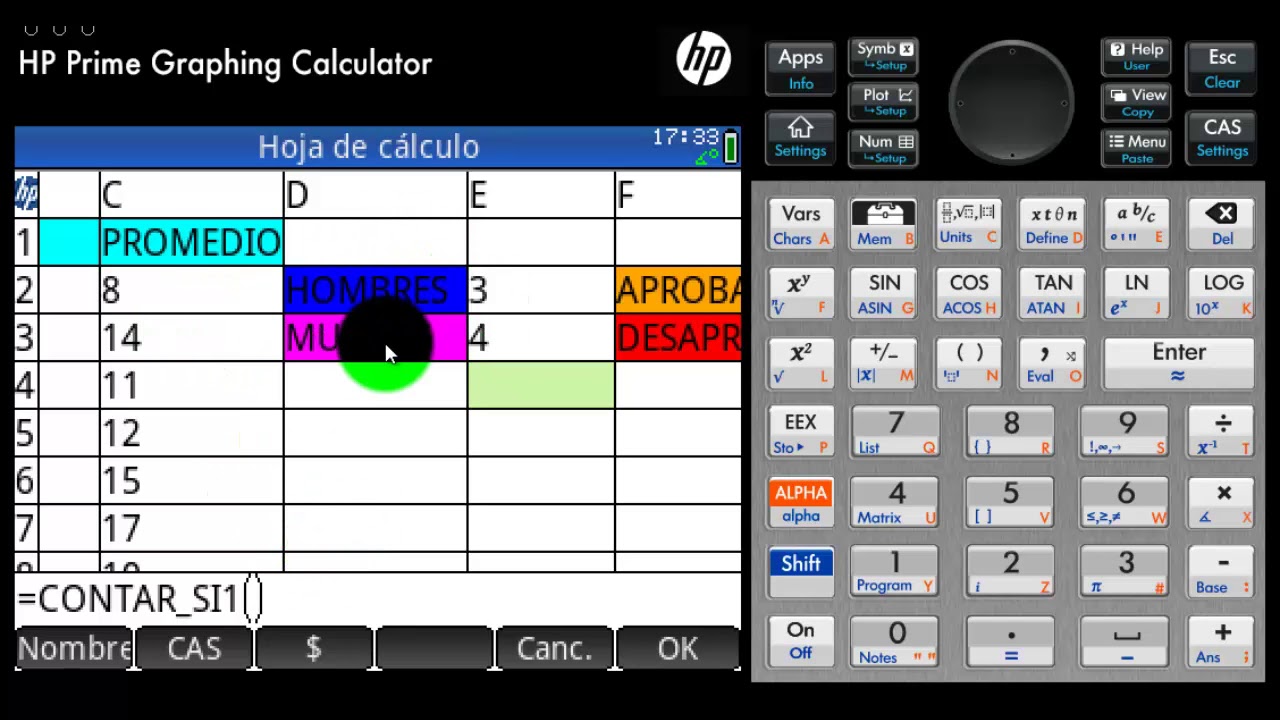The image size is (1280, 720).
Task: Tap the divide ÷ key
Action: (x=1222, y=433)
